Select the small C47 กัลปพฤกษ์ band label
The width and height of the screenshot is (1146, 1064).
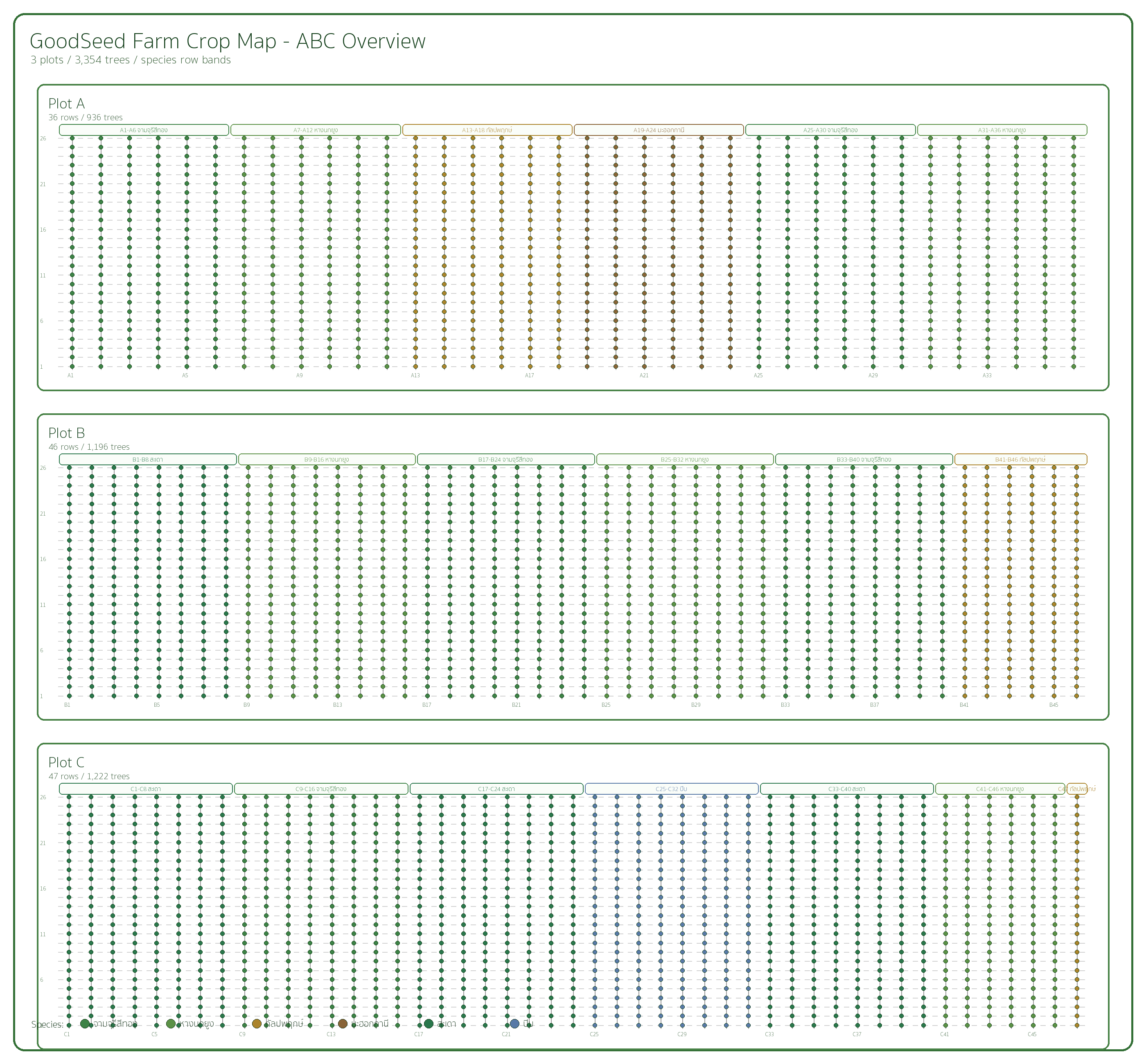point(1077,789)
